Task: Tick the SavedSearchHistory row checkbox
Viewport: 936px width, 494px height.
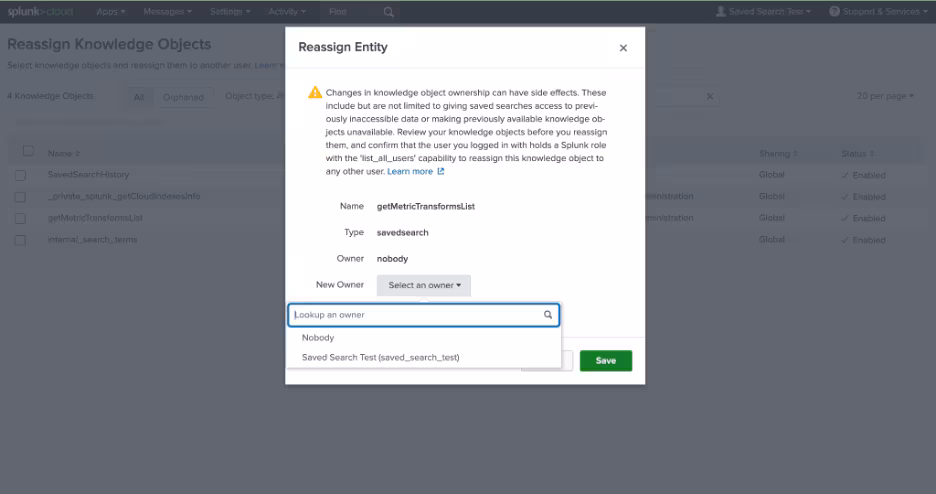Action: 20,175
